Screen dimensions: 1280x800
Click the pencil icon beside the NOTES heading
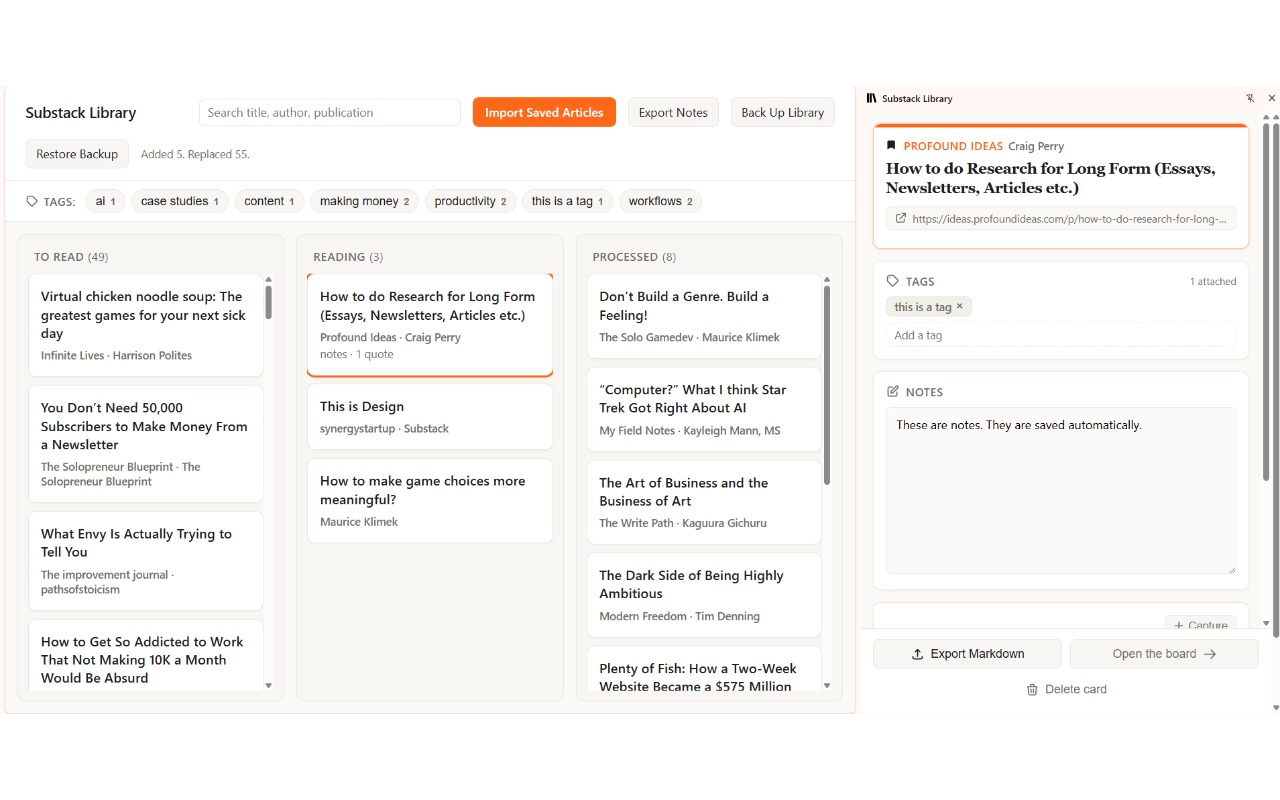893,392
